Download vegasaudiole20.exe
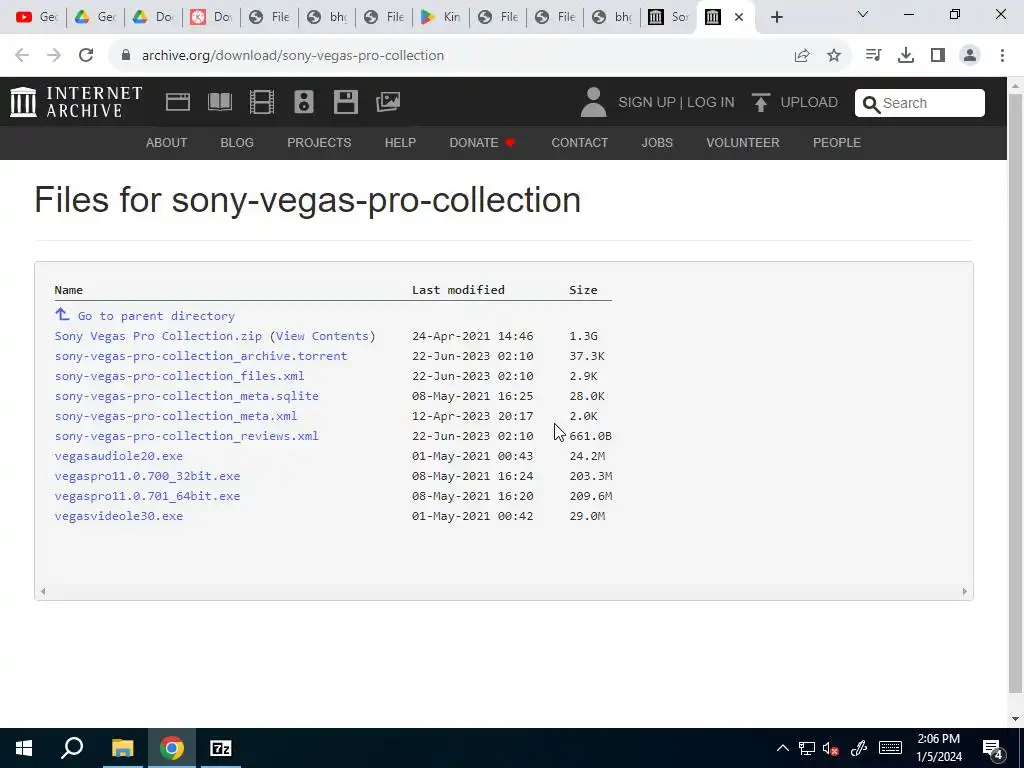Viewport: 1024px width, 768px height. pyautogui.click(x=119, y=456)
